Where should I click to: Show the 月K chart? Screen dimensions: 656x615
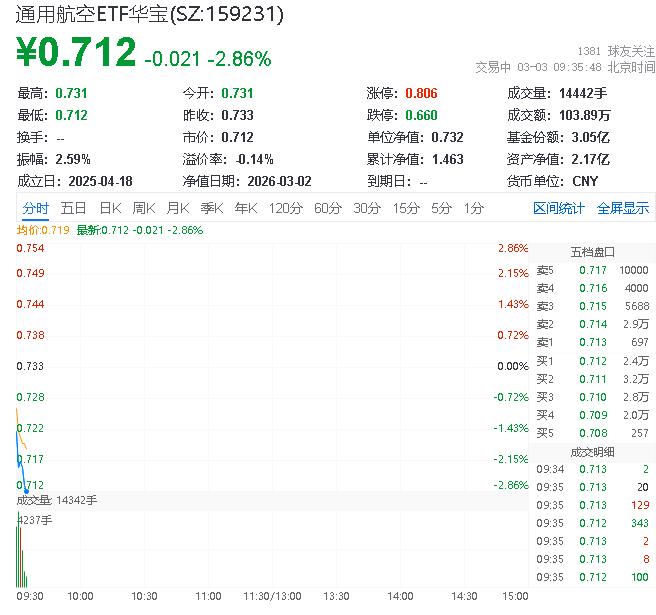pyautogui.click(x=178, y=208)
